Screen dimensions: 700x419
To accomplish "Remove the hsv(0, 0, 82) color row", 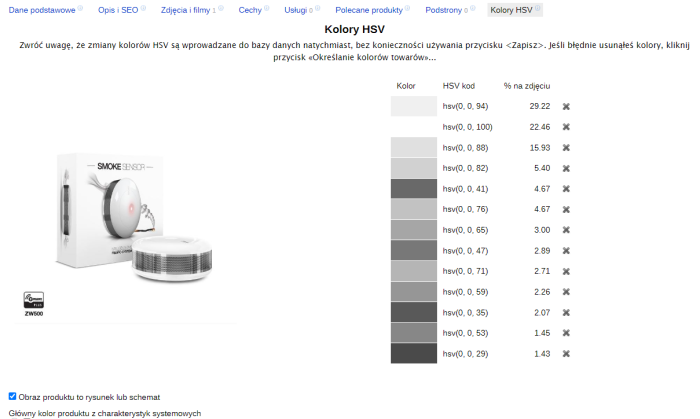I will point(566,168).
